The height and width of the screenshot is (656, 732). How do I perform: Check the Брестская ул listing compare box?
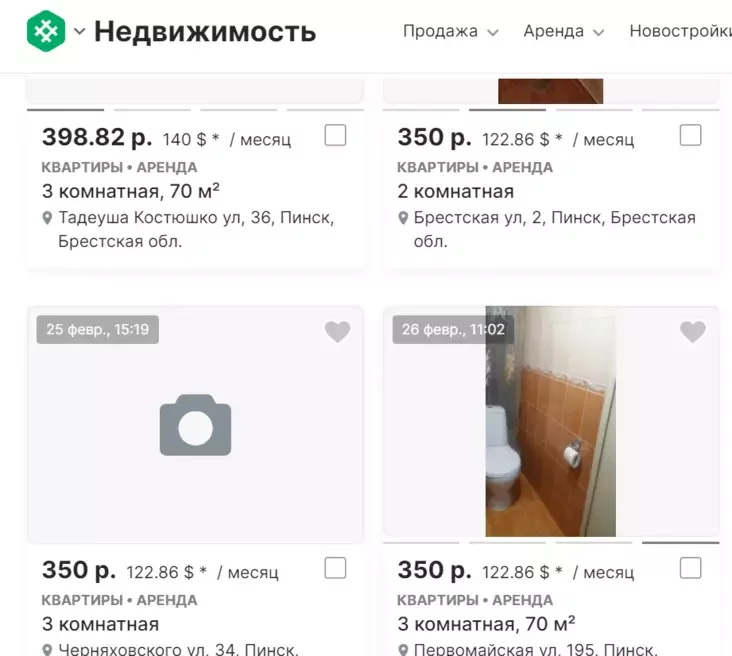pyautogui.click(x=690, y=135)
